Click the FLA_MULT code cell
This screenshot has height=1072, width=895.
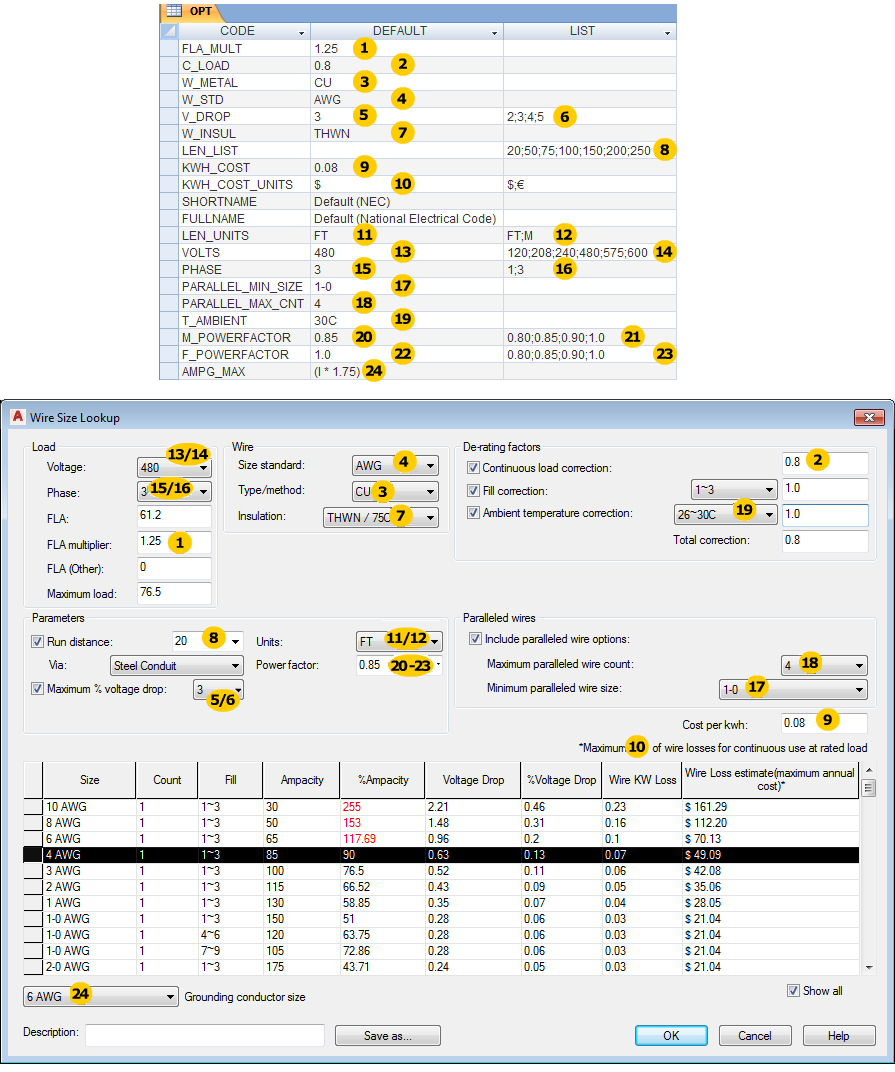[244, 49]
